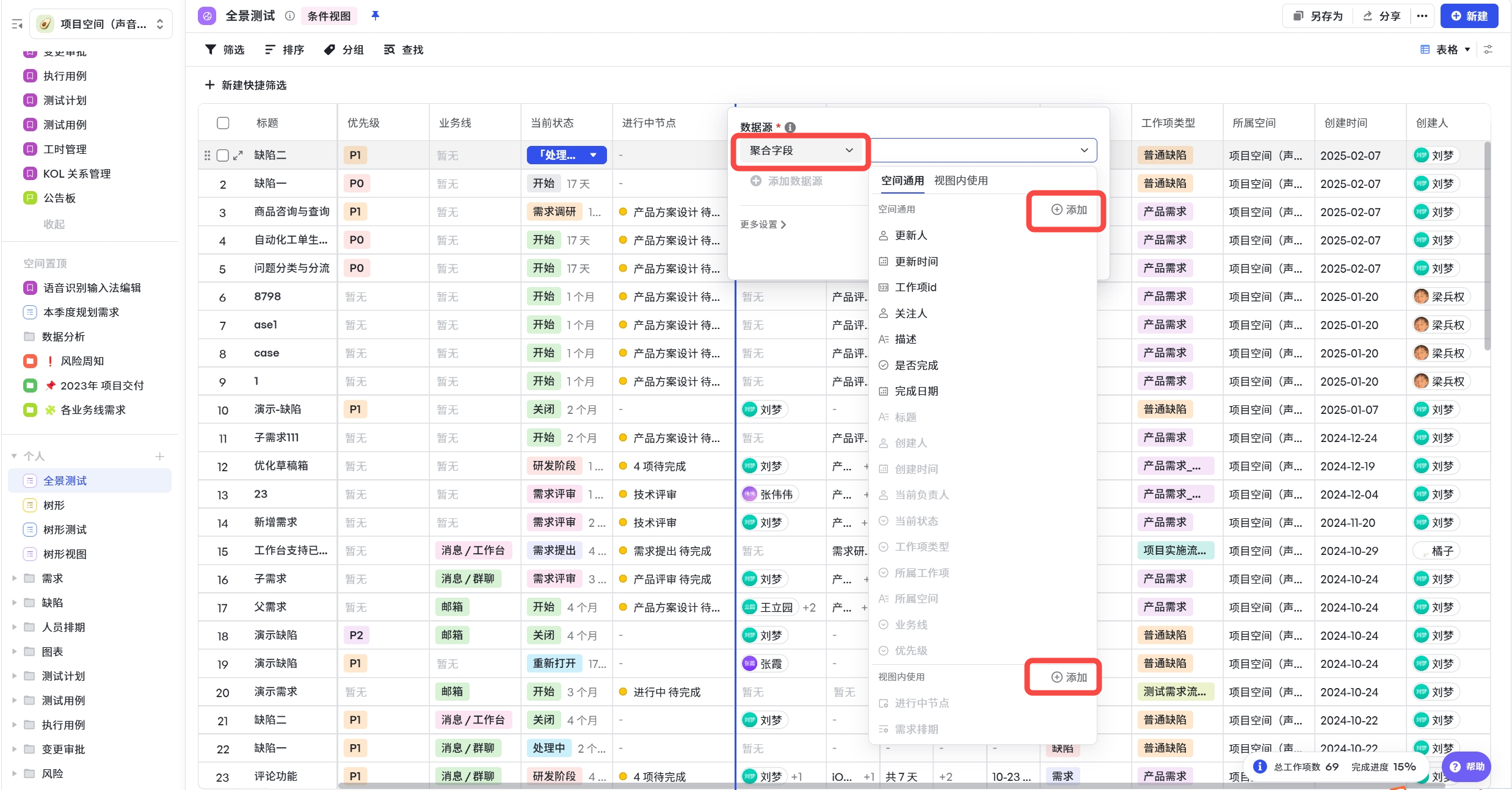
Task: Open the 风险周知 pinned item icon
Action: [x=30, y=361]
